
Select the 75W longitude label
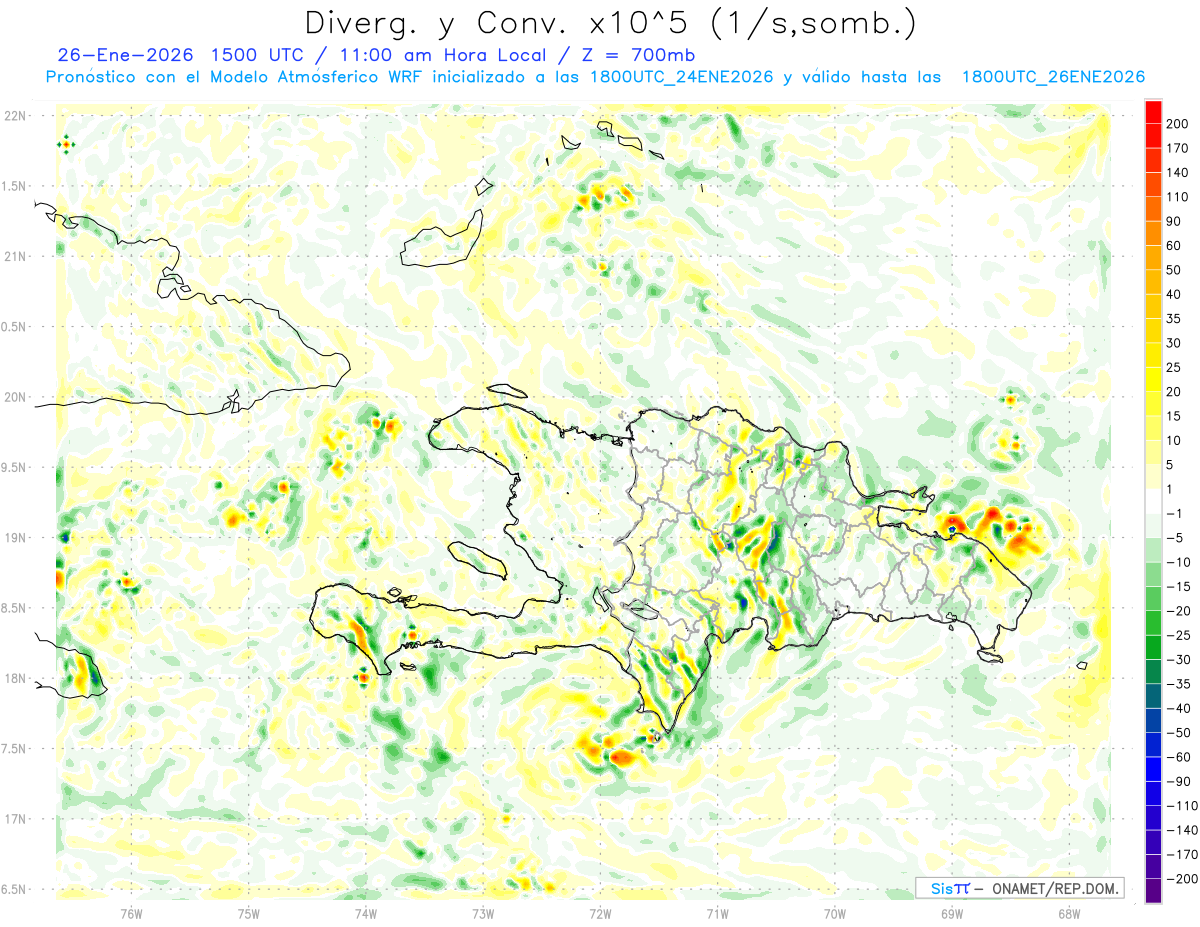point(249,914)
